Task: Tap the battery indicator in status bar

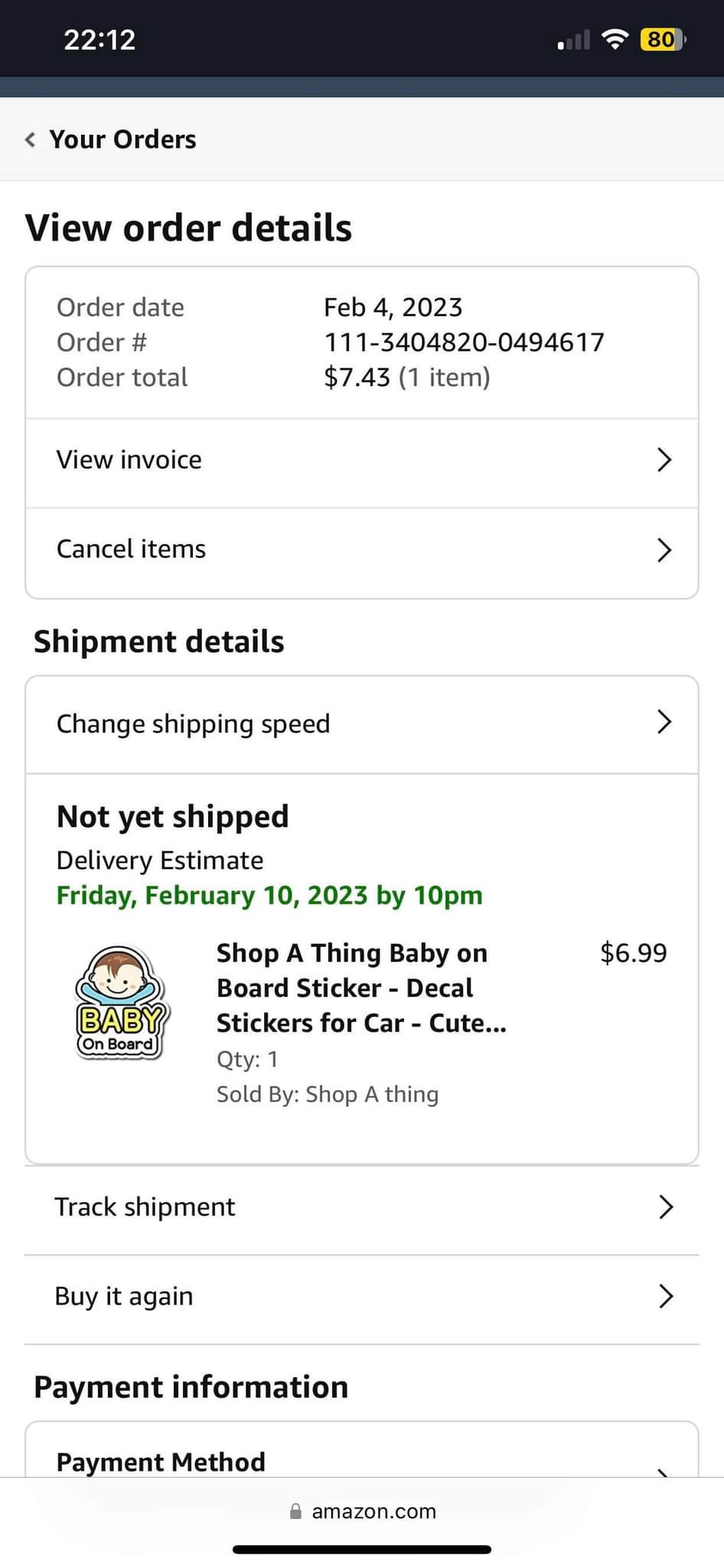Action: (x=663, y=40)
